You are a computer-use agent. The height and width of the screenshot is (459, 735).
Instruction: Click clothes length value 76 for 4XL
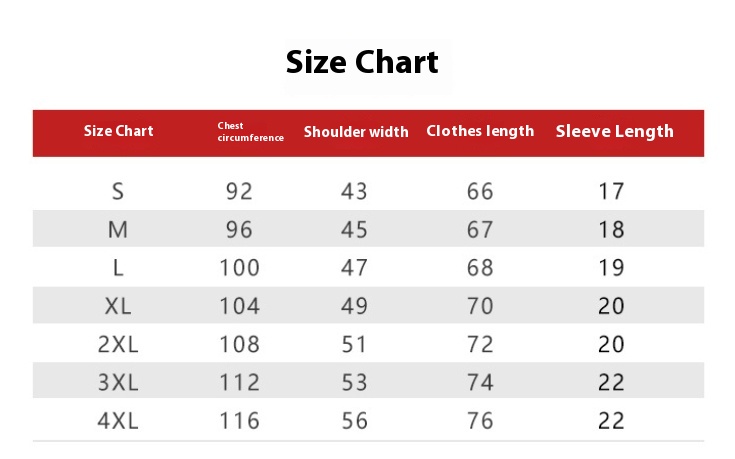[480, 421]
